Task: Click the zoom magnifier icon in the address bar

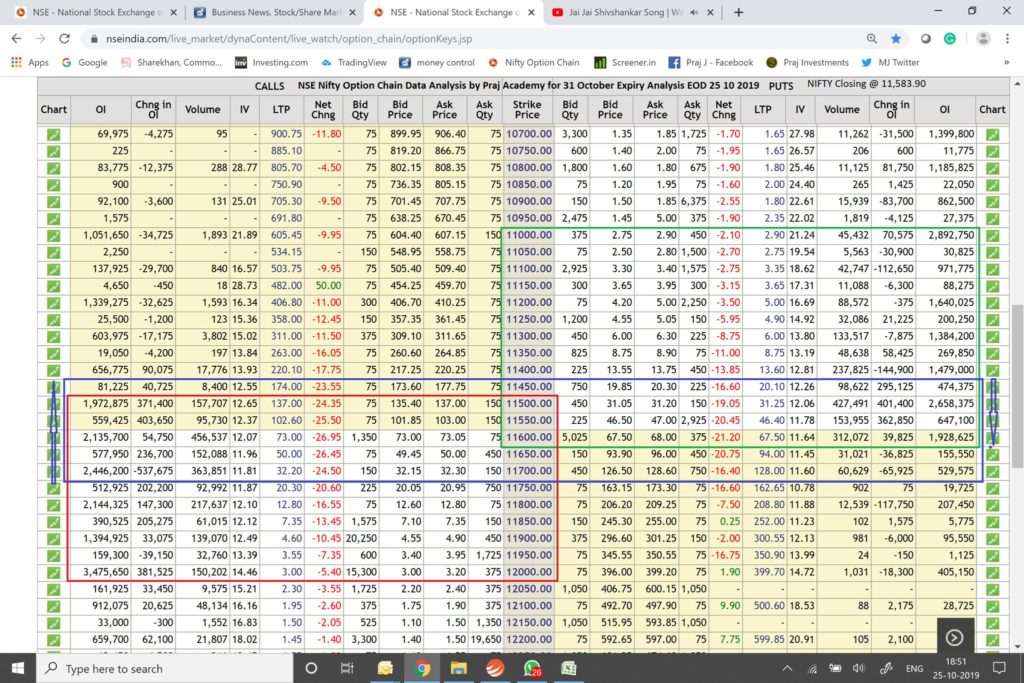Action: click(873, 38)
